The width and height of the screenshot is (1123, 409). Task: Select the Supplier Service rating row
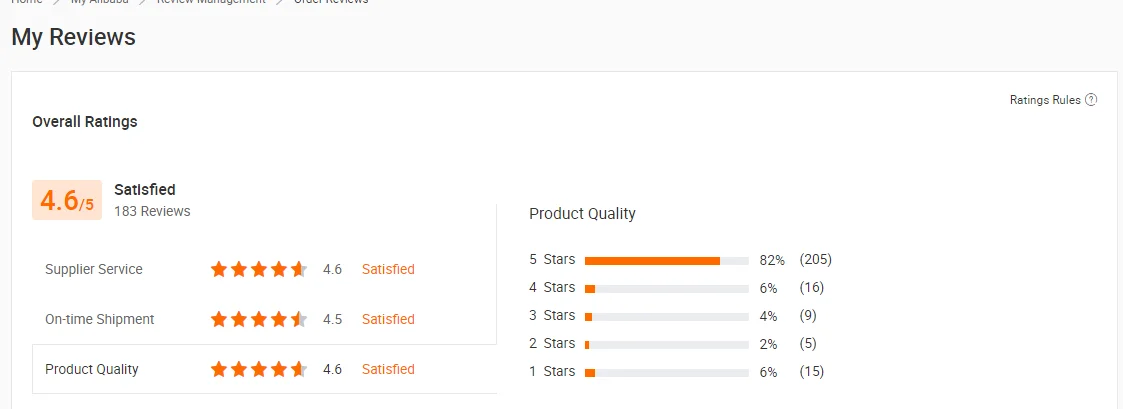click(94, 269)
